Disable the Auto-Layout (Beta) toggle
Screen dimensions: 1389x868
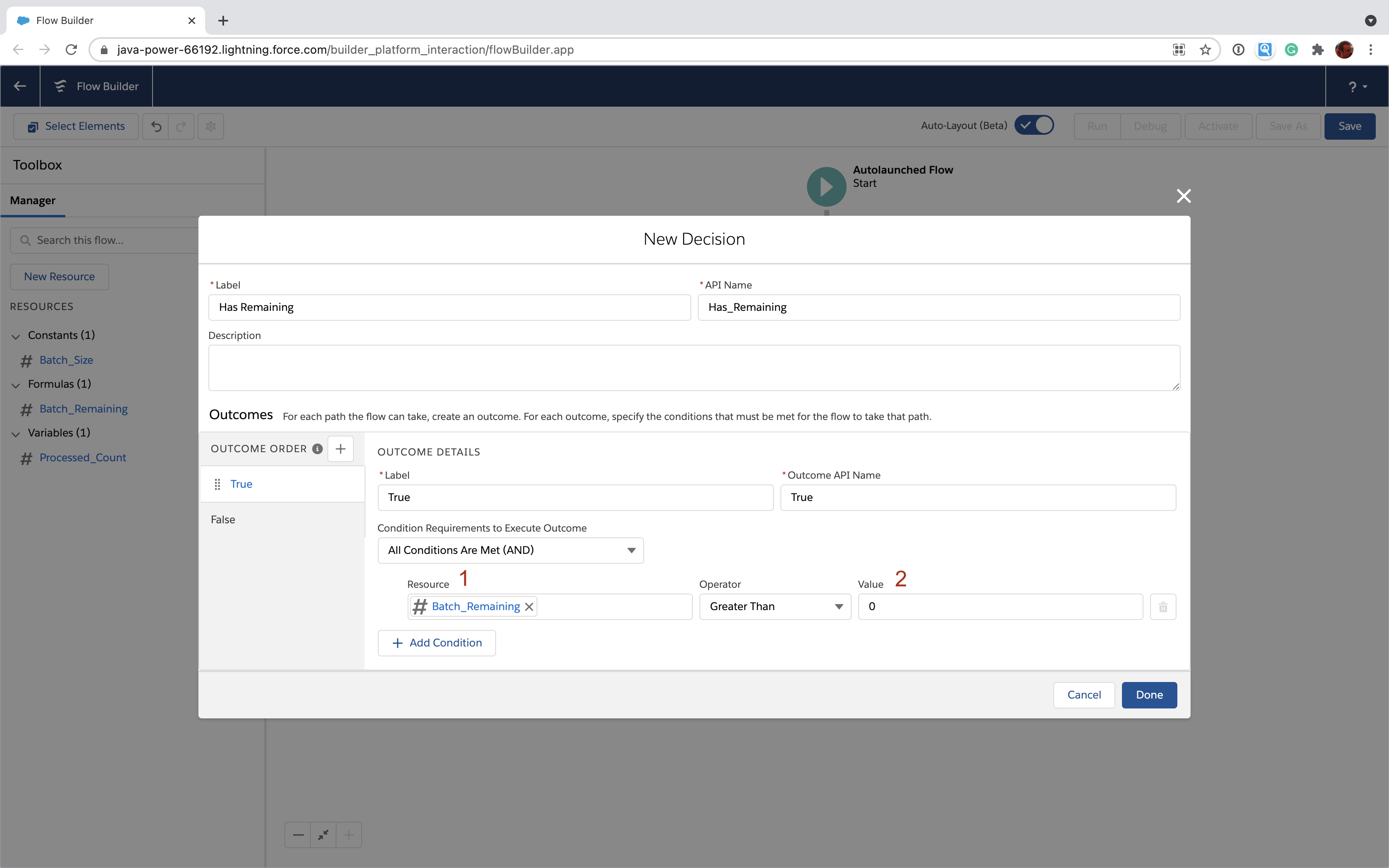[1035, 125]
